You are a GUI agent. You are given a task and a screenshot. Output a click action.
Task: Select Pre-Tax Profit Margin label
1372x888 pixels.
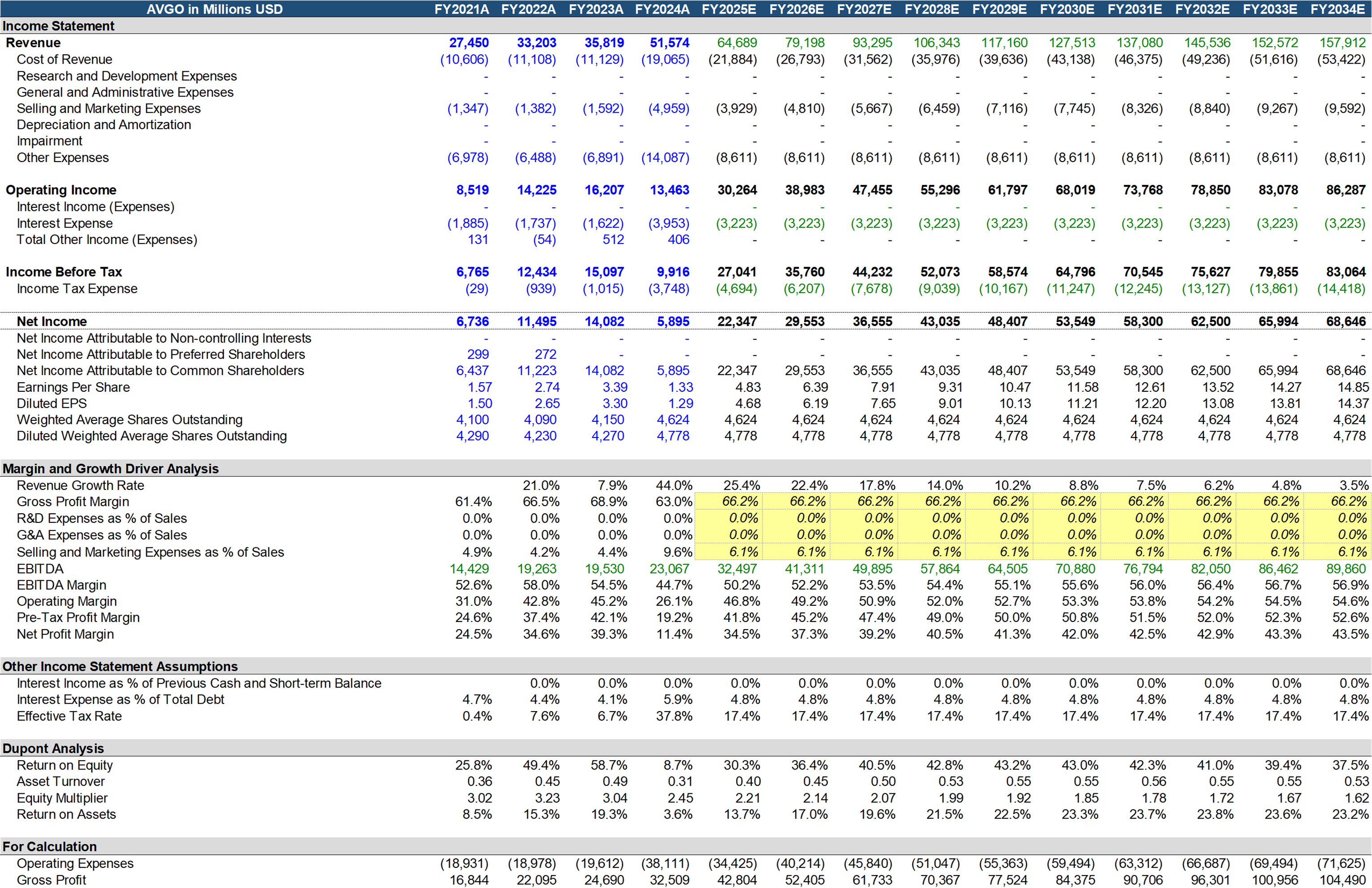(x=78, y=617)
